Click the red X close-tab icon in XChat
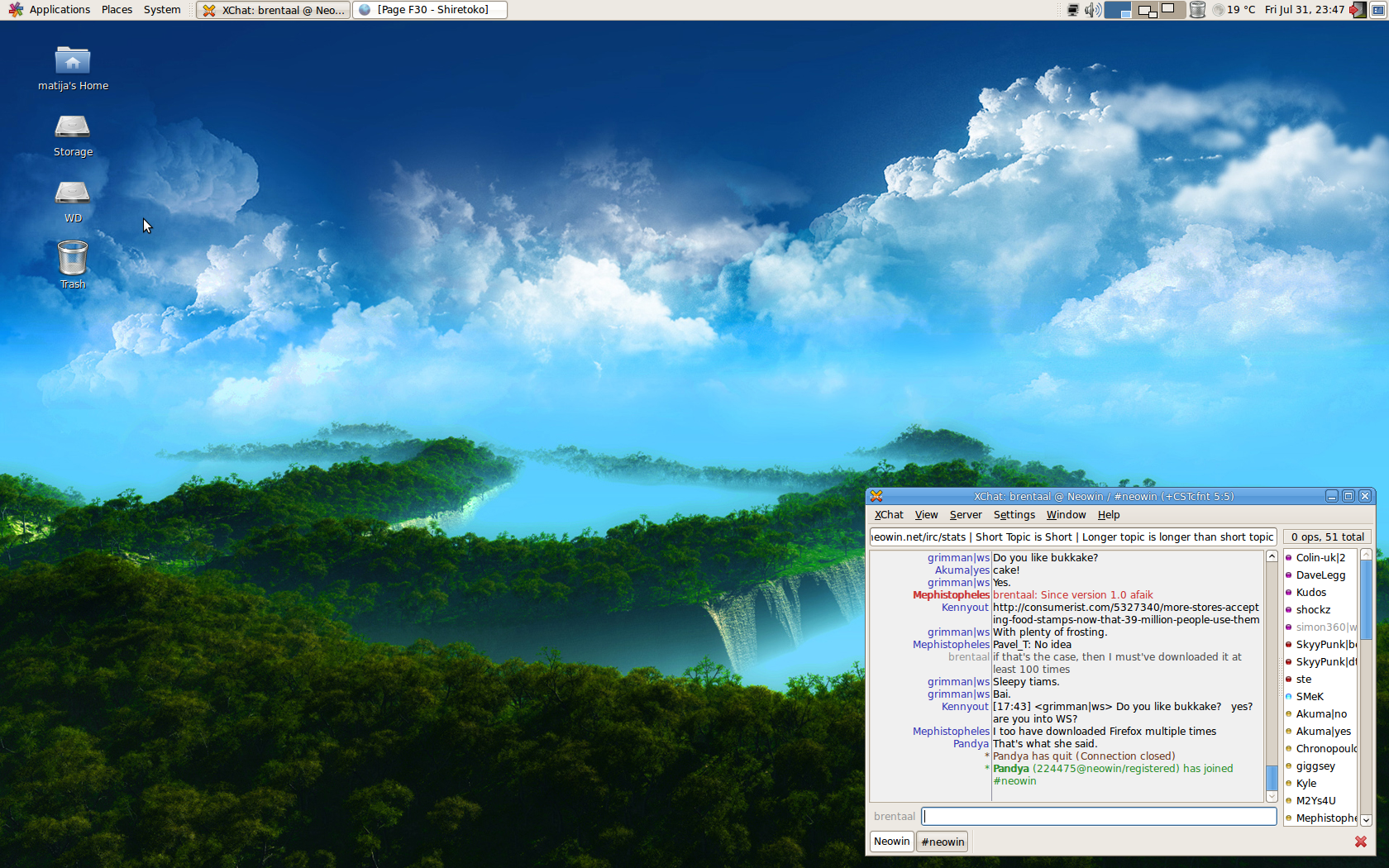1389x868 pixels. (1360, 842)
